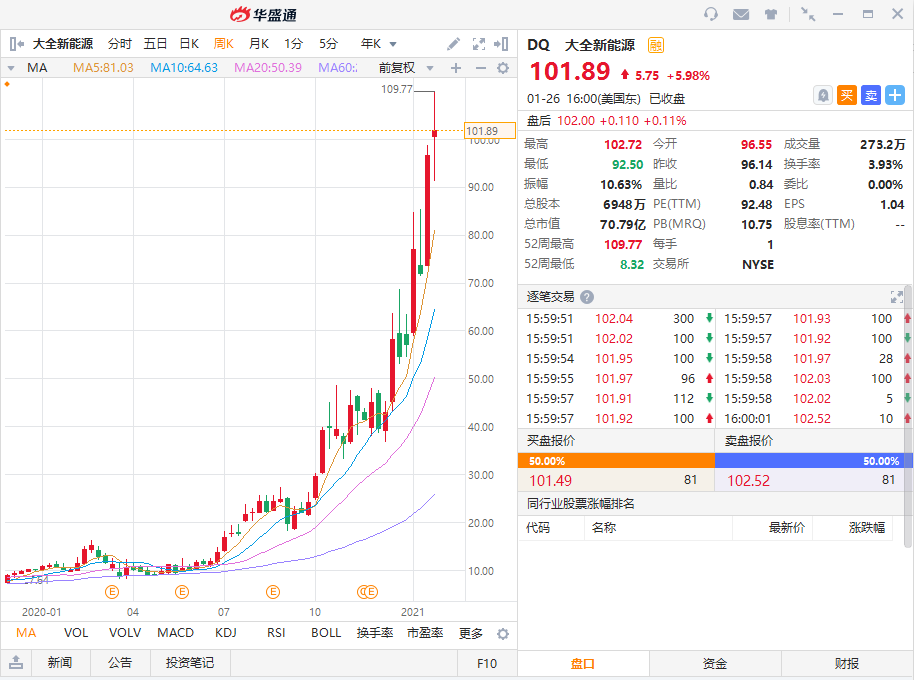Switch to 5分 chart tab
Viewport: 914px width, 680px height.
(328, 44)
